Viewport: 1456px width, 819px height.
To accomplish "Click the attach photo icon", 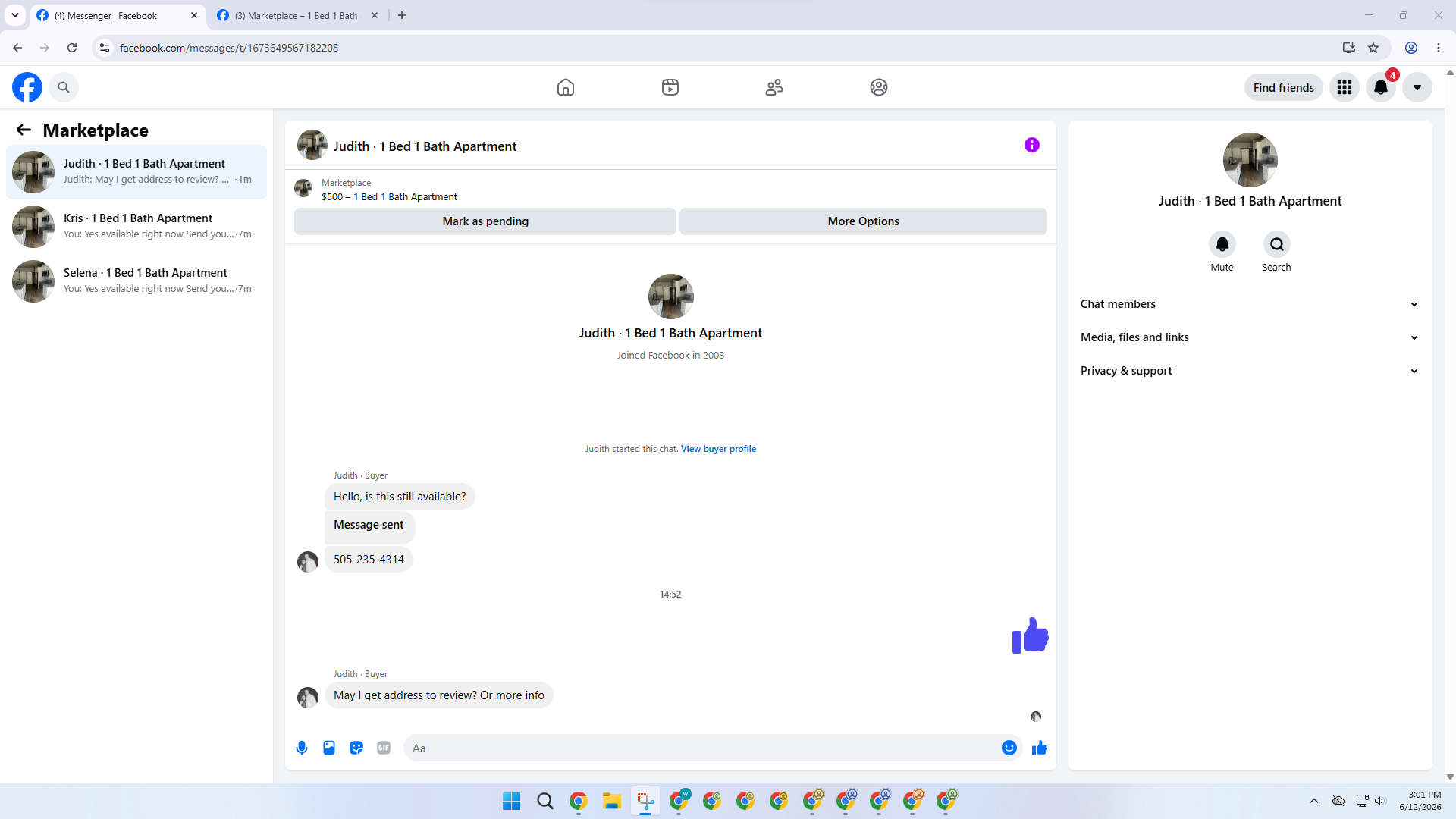I will pos(329,748).
